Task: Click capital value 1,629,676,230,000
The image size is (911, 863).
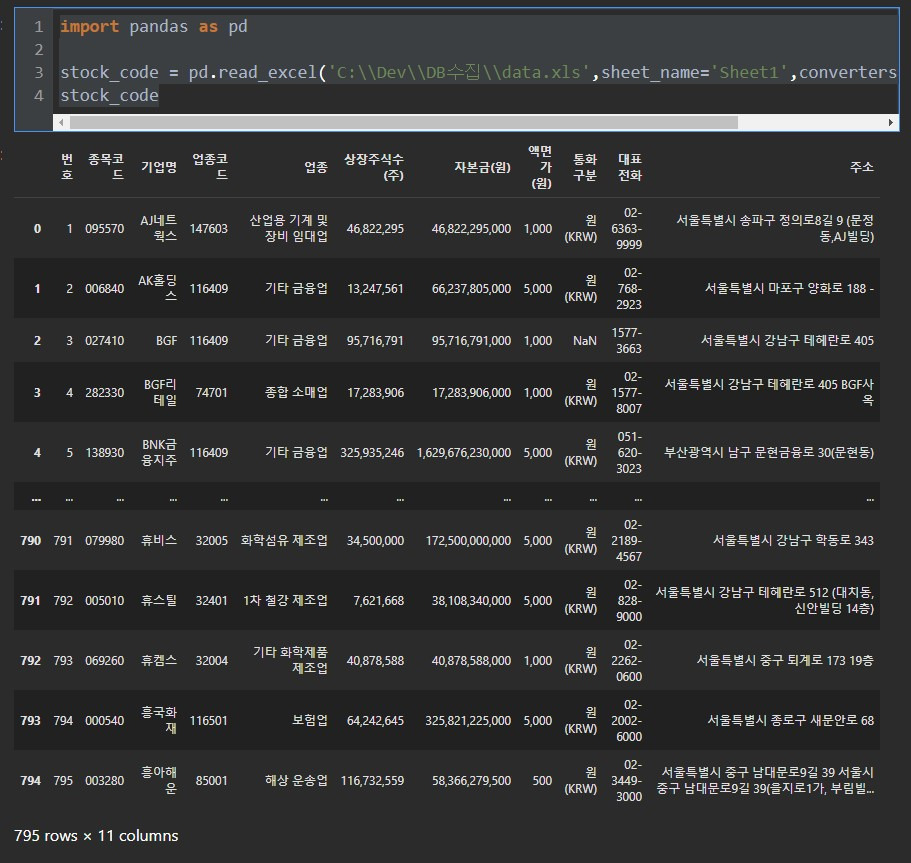Action: pos(464,453)
